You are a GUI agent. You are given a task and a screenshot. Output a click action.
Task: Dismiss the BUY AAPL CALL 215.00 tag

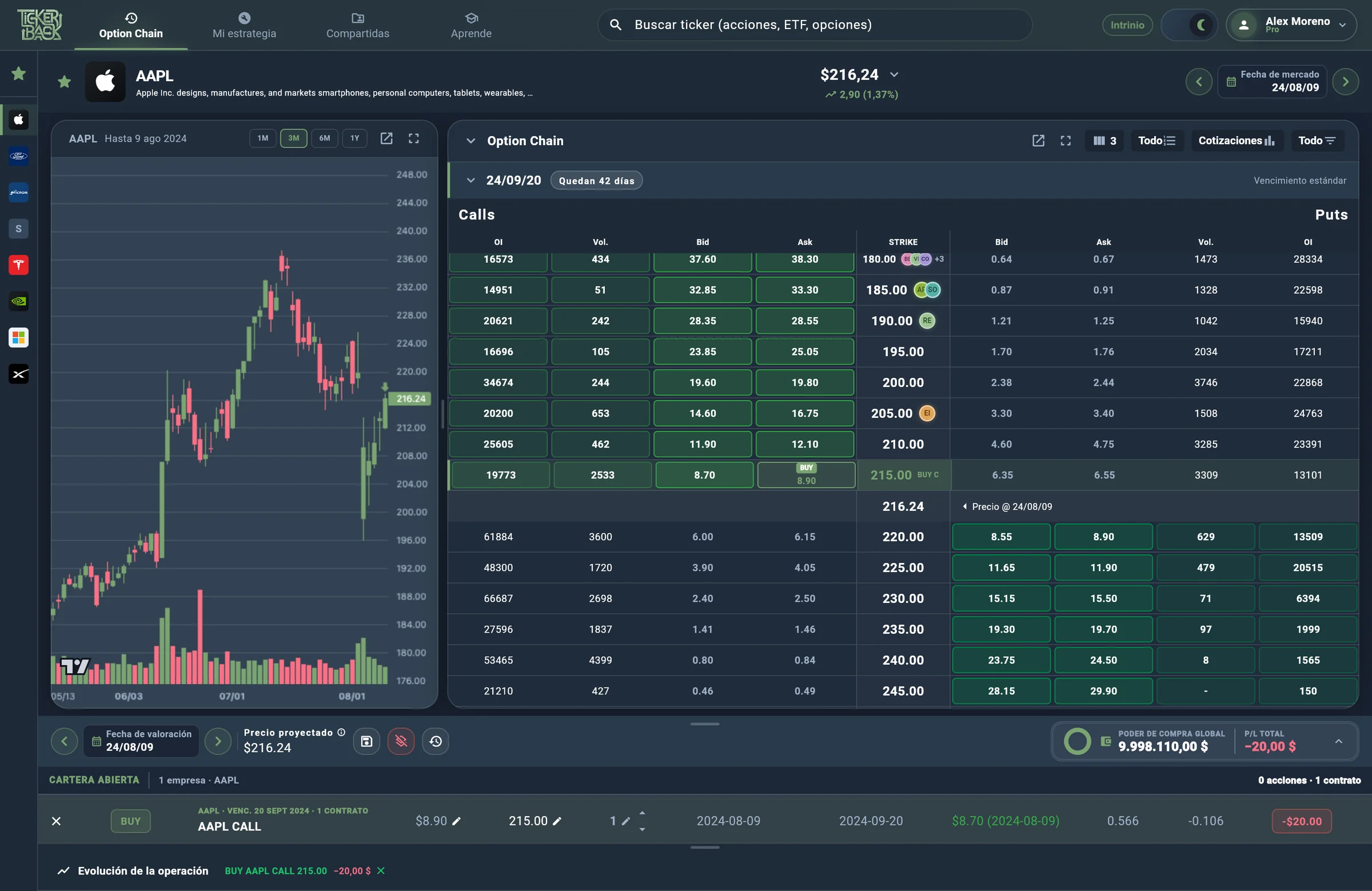pyautogui.click(x=381, y=871)
